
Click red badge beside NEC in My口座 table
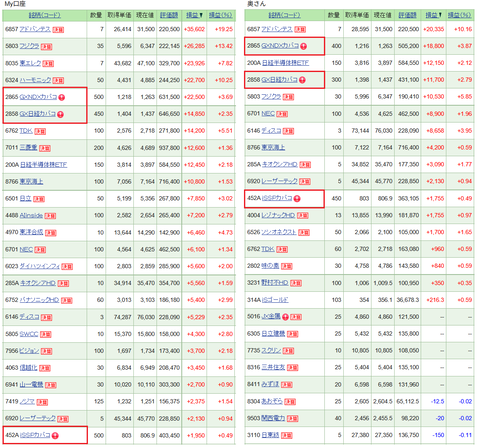coord(40,250)
